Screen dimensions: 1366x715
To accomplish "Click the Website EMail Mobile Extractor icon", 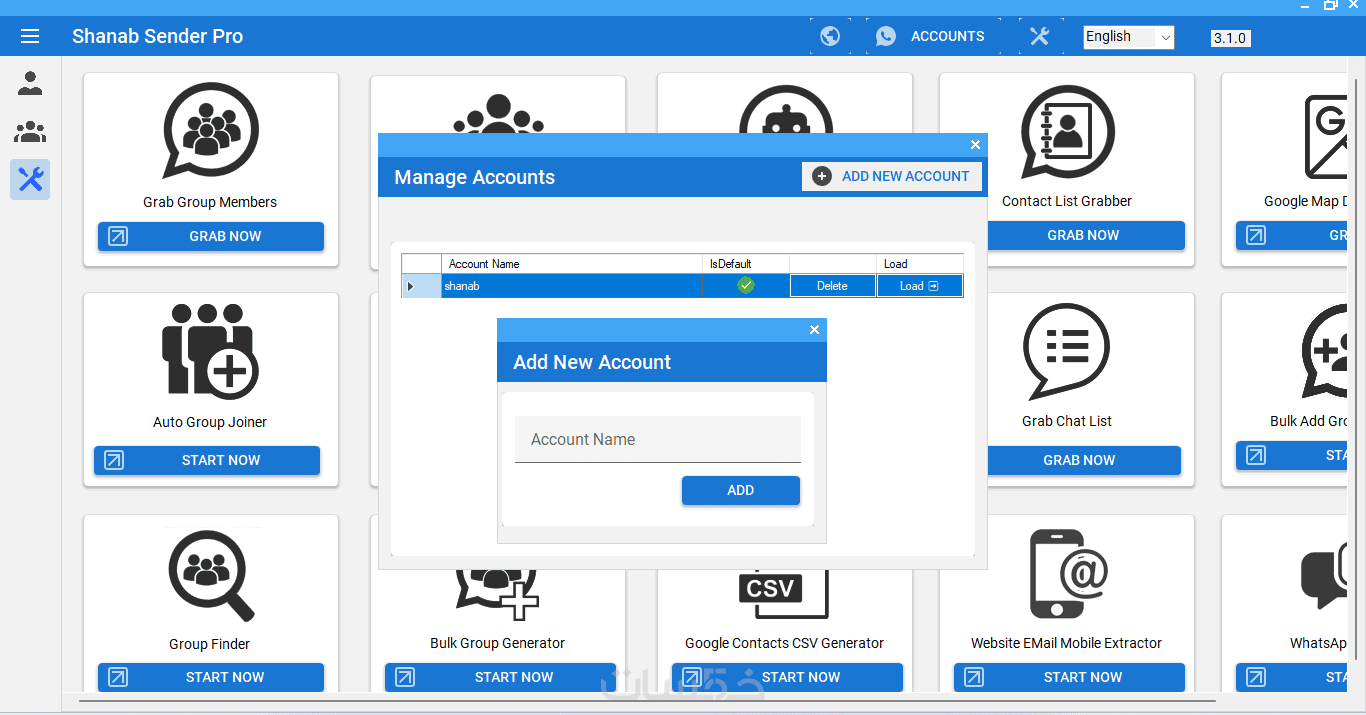I will pos(1069,574).
